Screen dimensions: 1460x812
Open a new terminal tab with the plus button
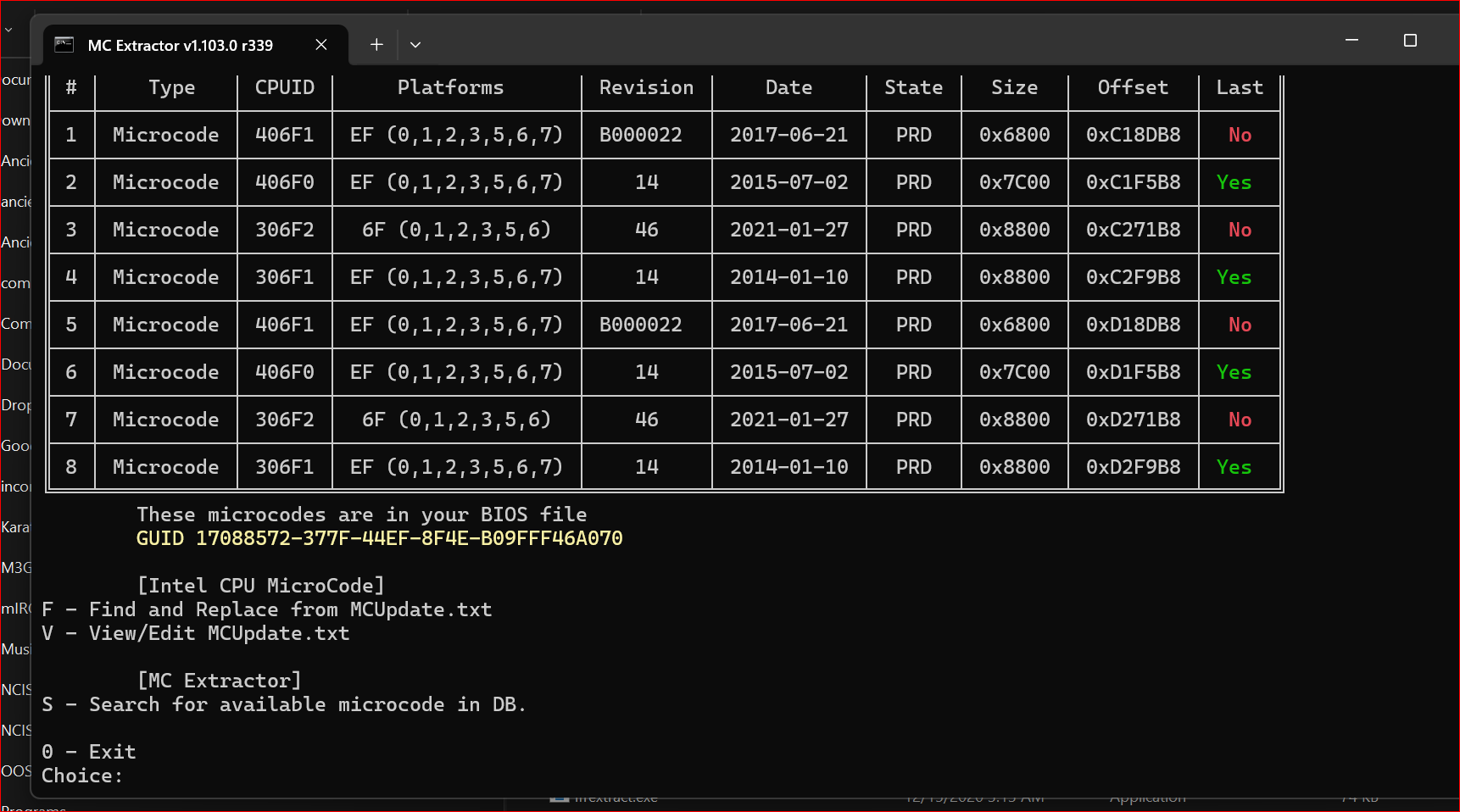click(376, 45)
